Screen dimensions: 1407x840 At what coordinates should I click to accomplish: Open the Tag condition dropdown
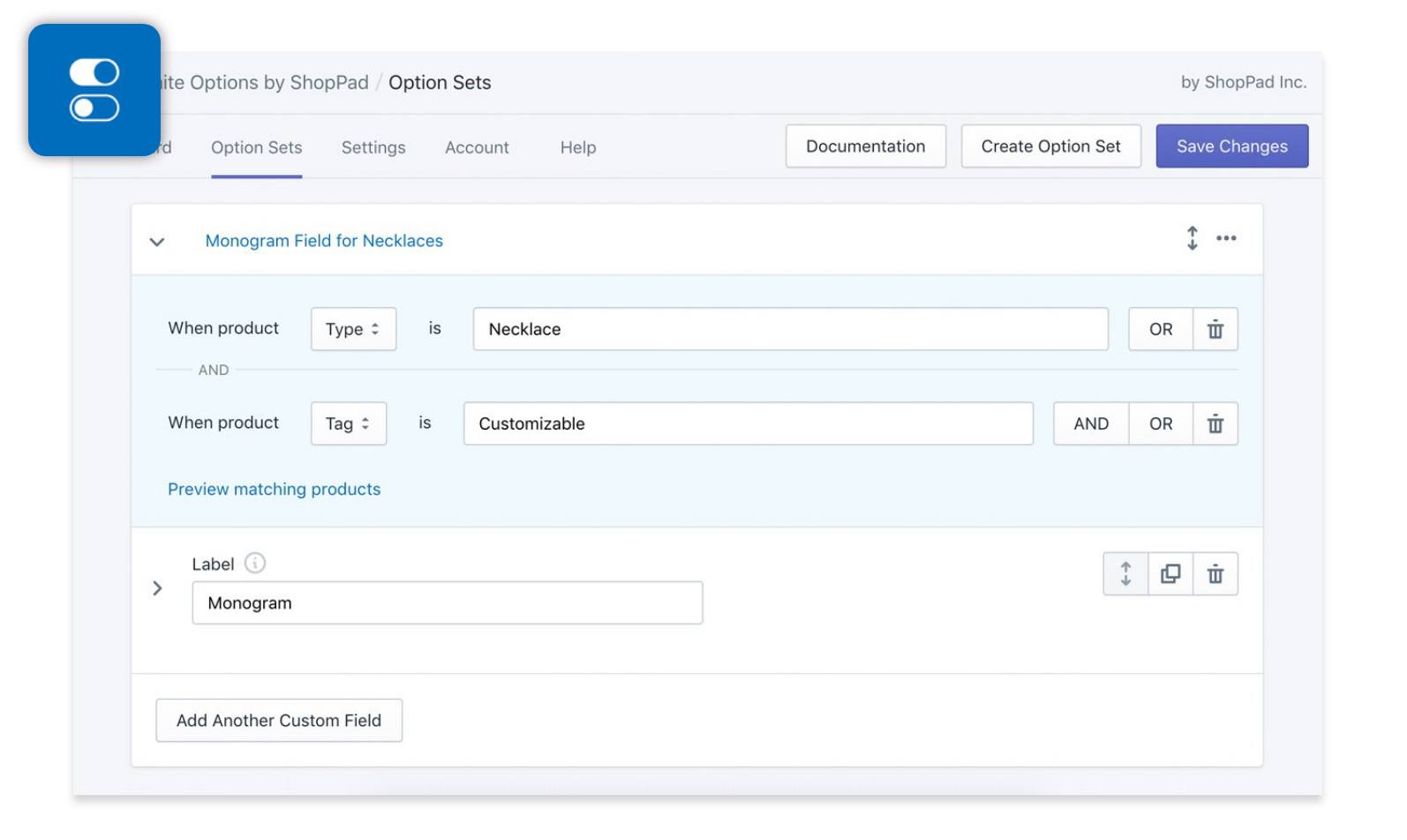tap(349, 424)
